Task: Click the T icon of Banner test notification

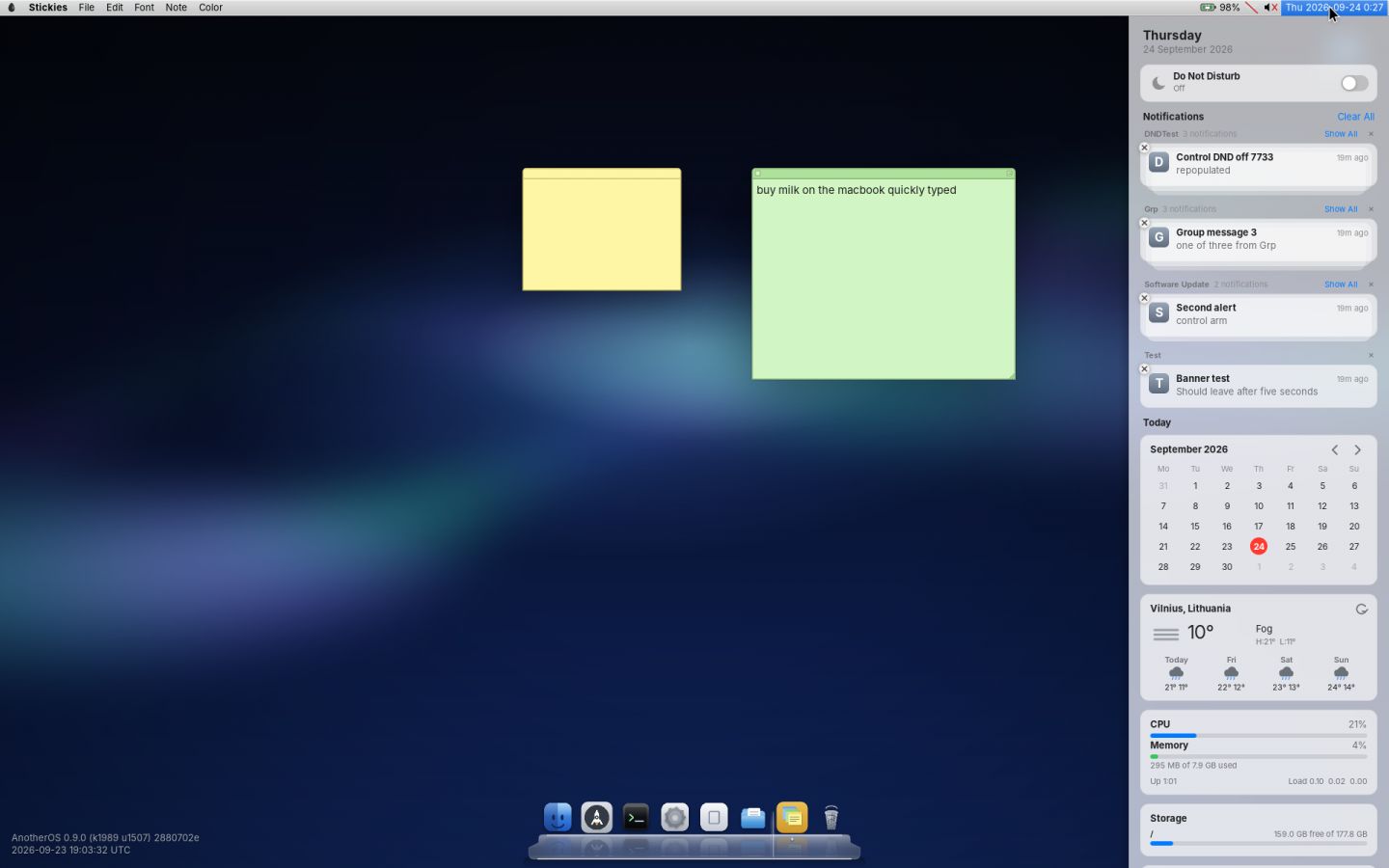Action: point(1158,384)
